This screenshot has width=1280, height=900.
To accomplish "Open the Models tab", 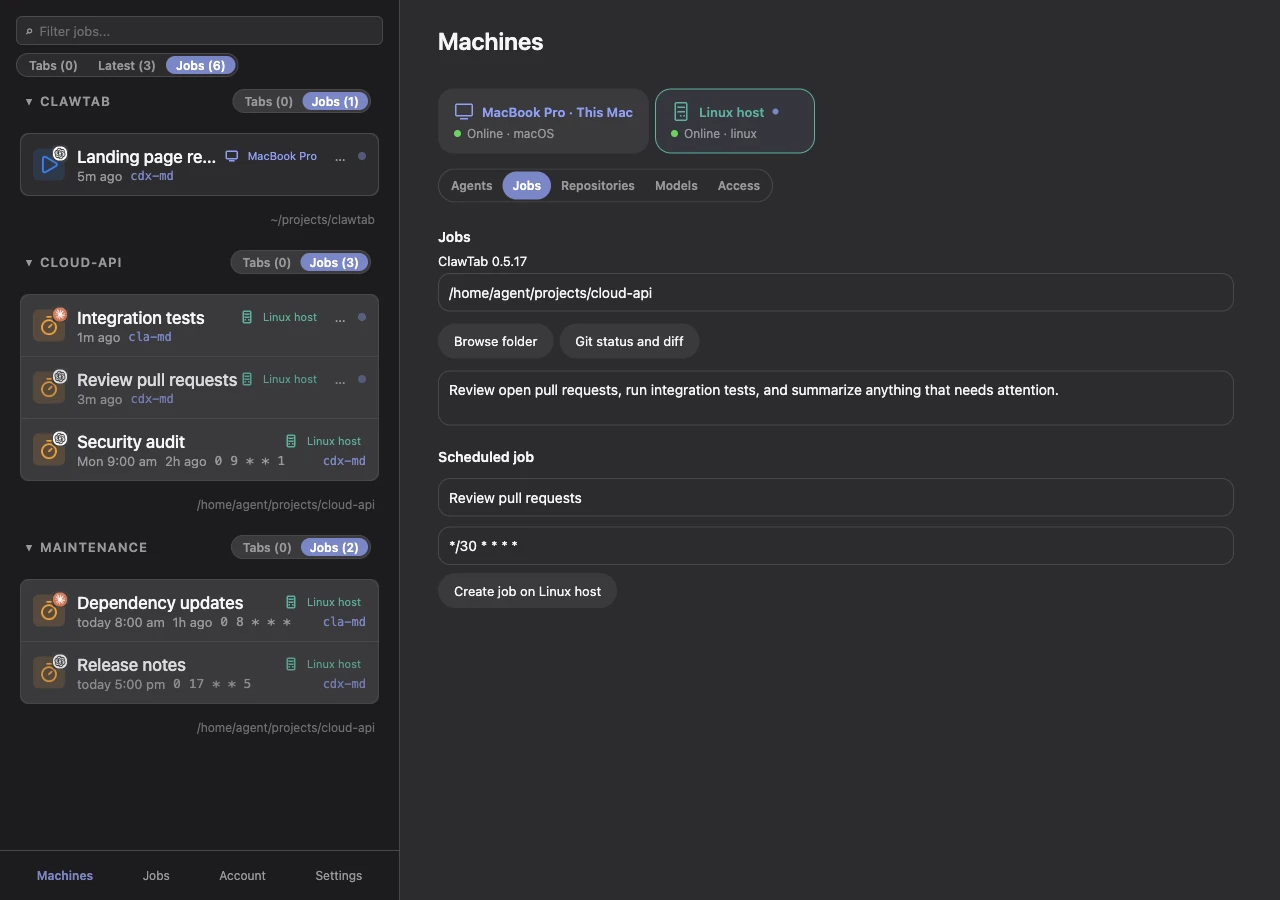I will [x=676, y=186].
